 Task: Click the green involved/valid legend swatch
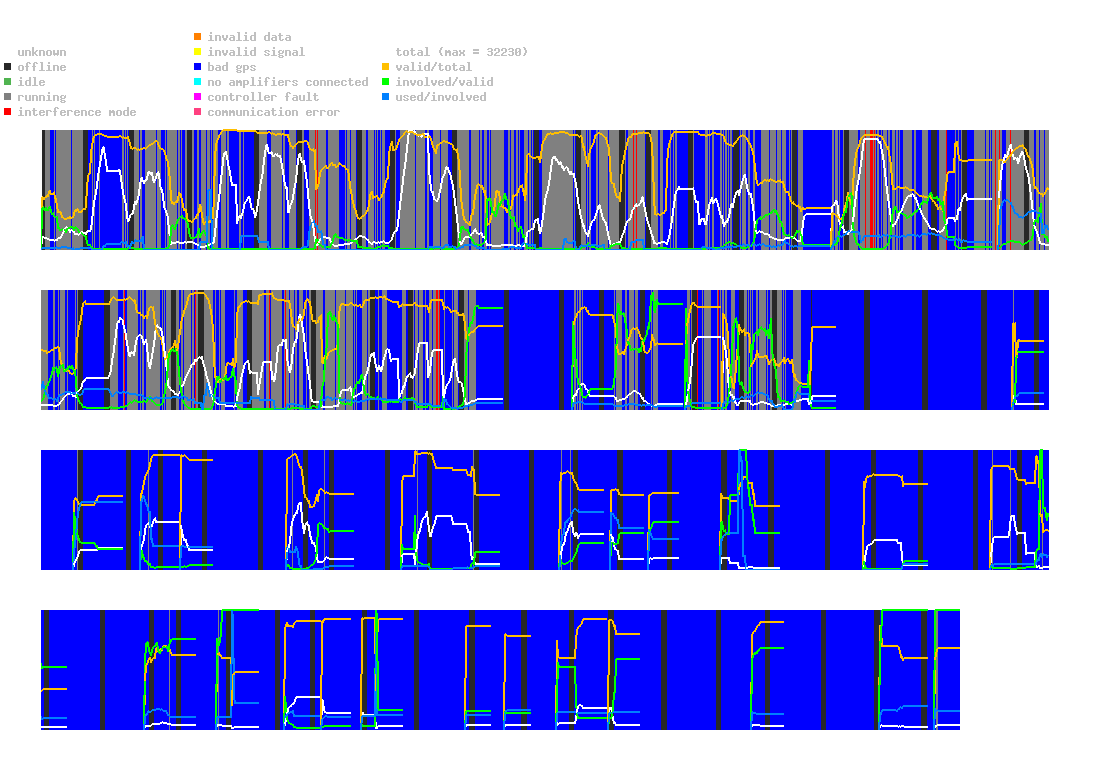click(x=385, y=82)
